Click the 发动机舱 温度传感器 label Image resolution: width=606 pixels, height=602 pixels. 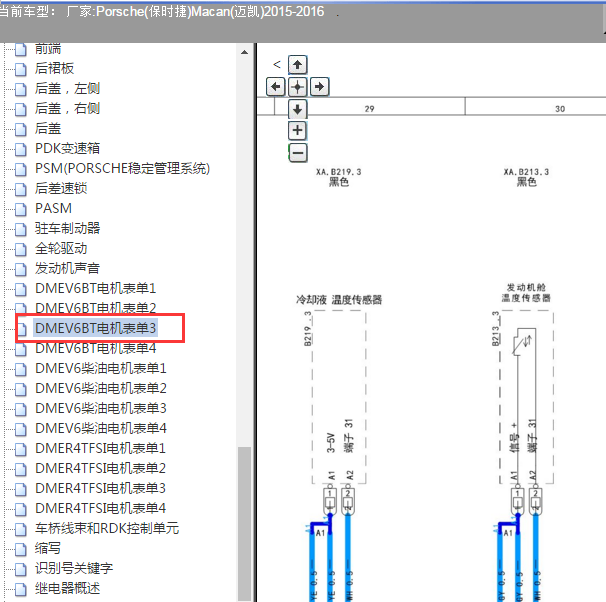pos(526,292)
